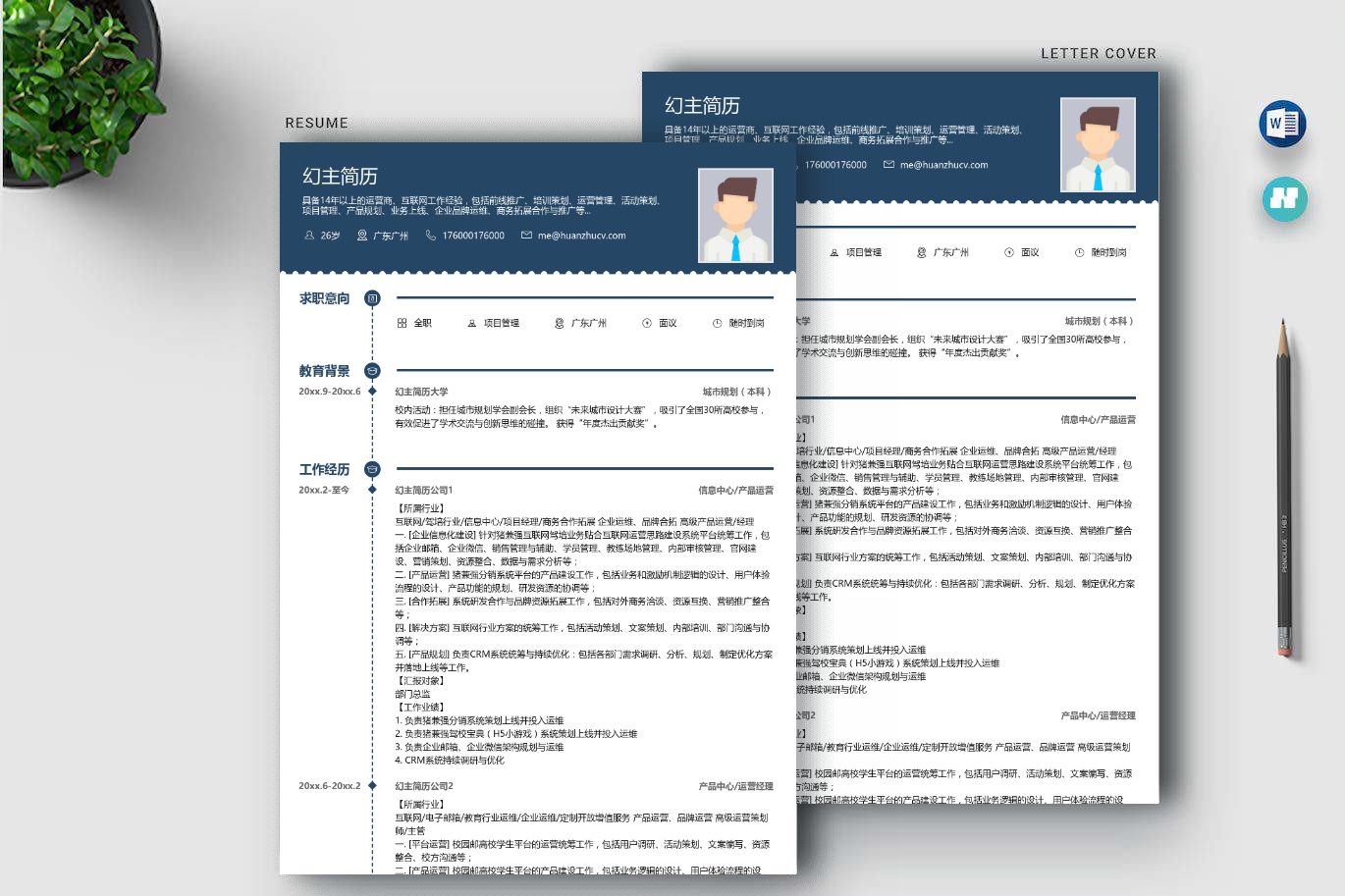The width and height of the screenshot is (1345, 896).
Task: Click the LETTER COVER label
Action: pyautogui.click(x=1099, y=54)
